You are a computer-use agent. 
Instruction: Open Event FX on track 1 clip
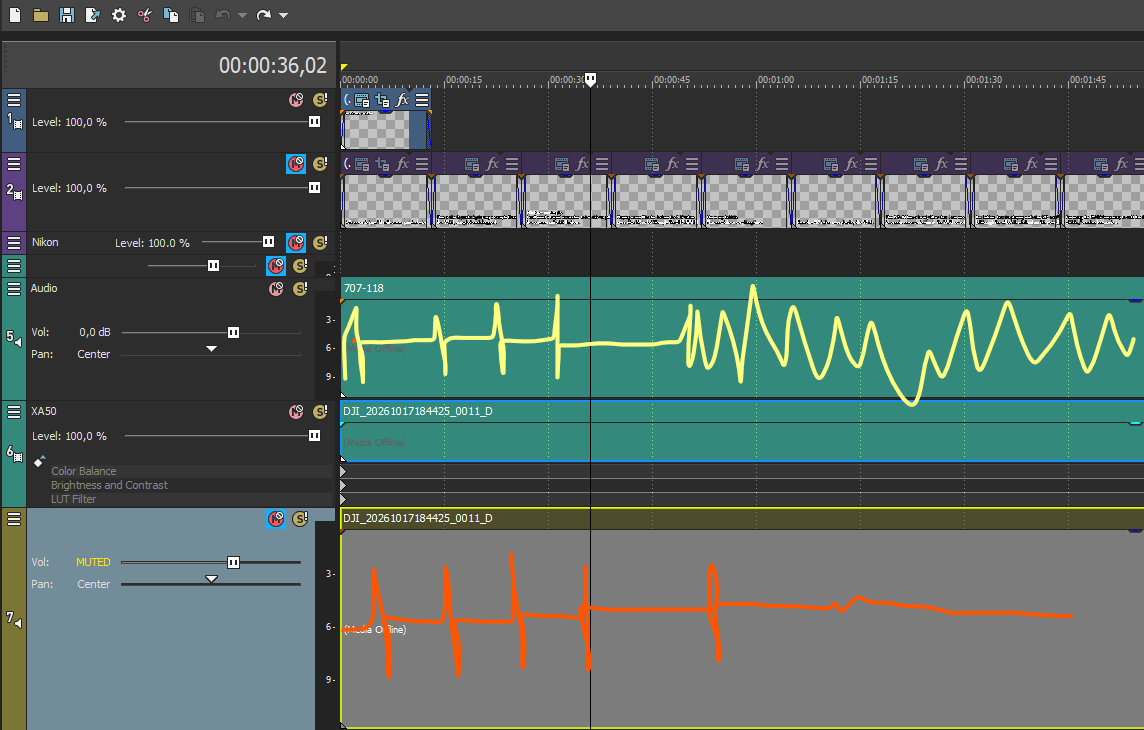coord(402,100)
